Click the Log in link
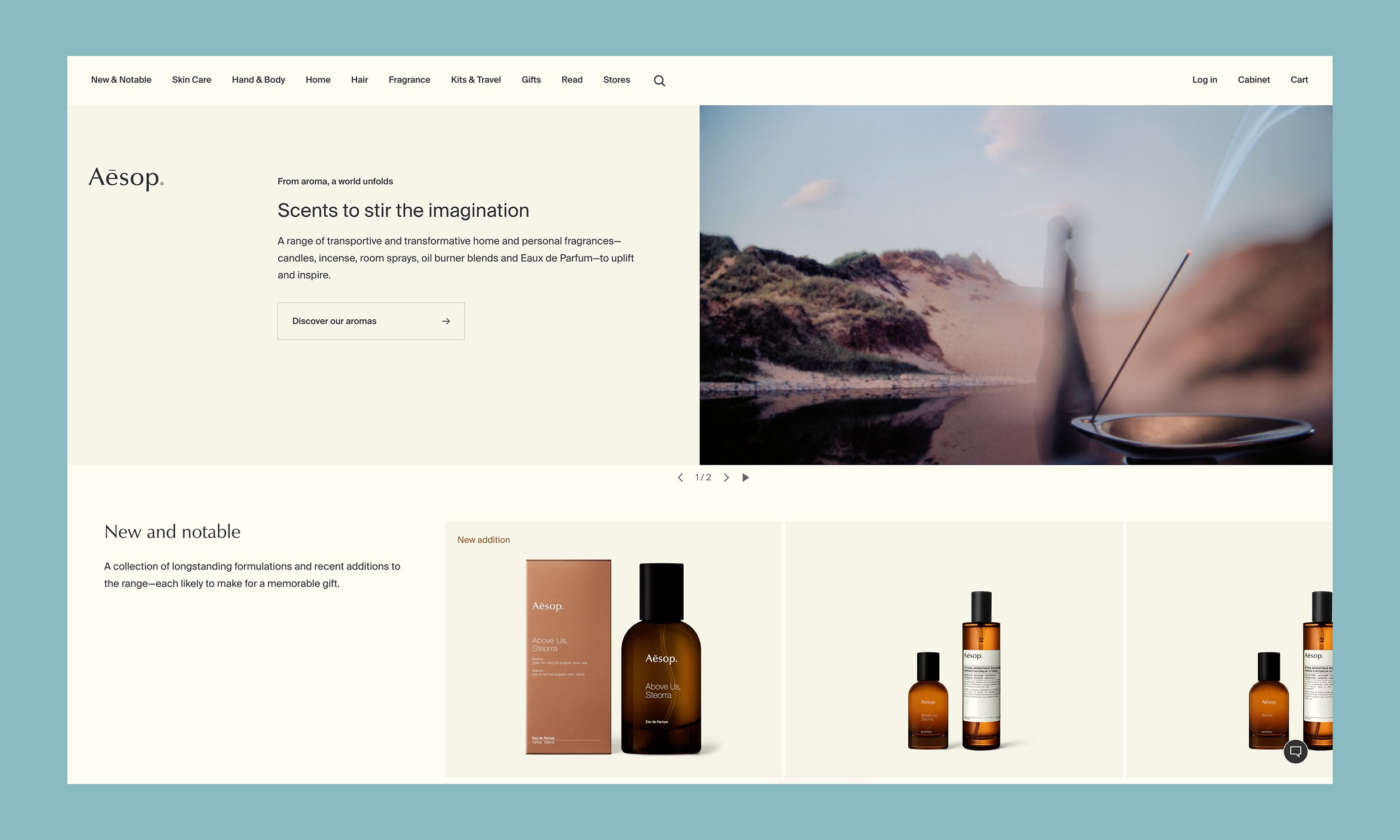Viewport: 1400px width, 840px height. (1204, 80)
